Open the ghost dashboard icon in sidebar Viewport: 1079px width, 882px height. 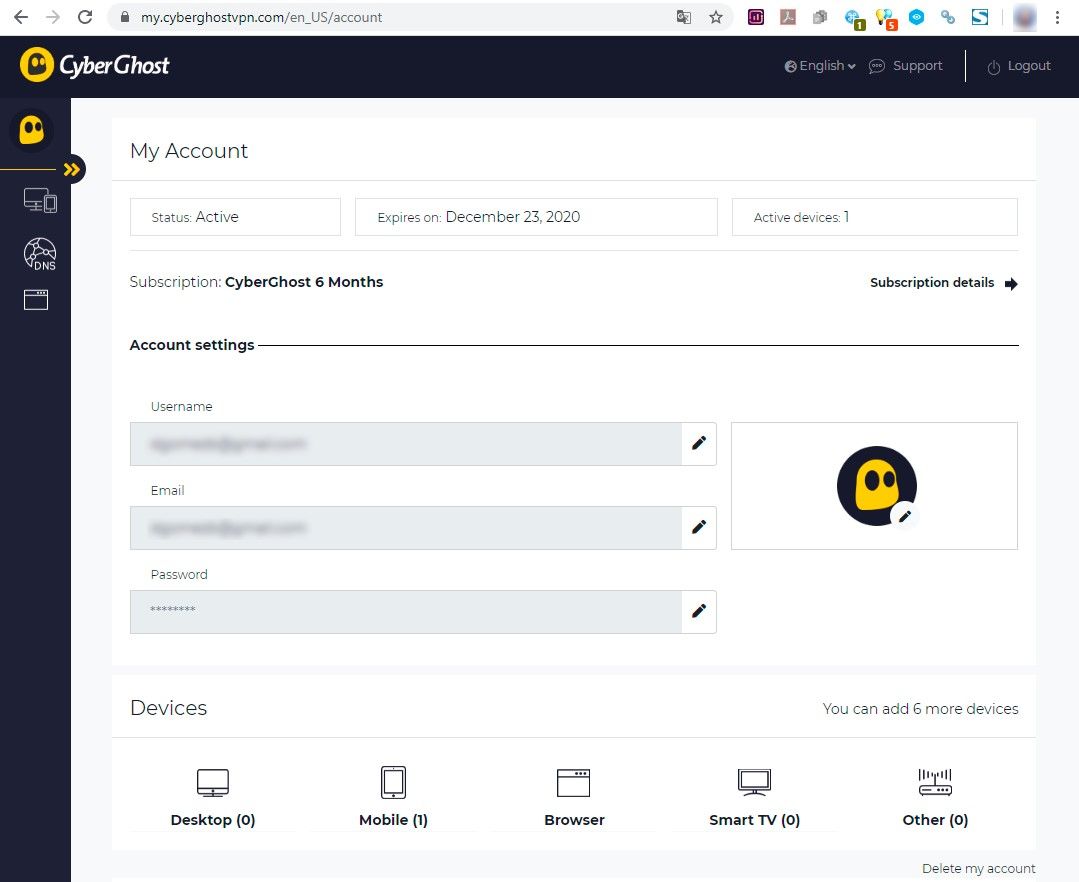[32, 129]
